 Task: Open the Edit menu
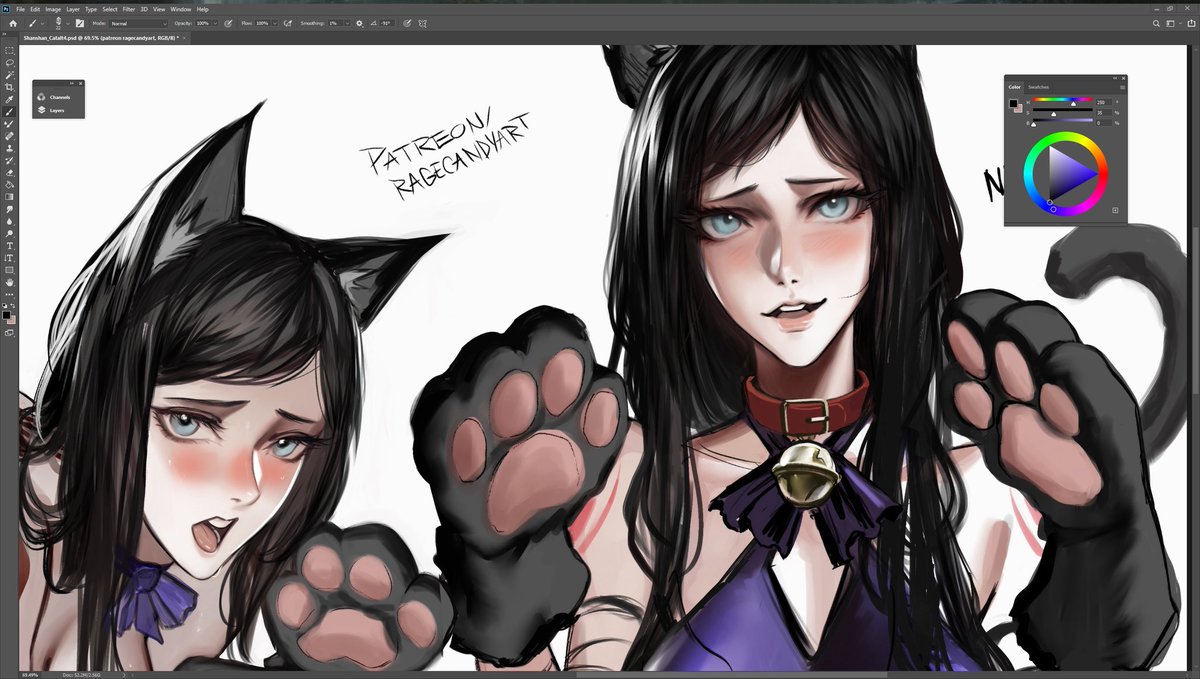[35, 8]
